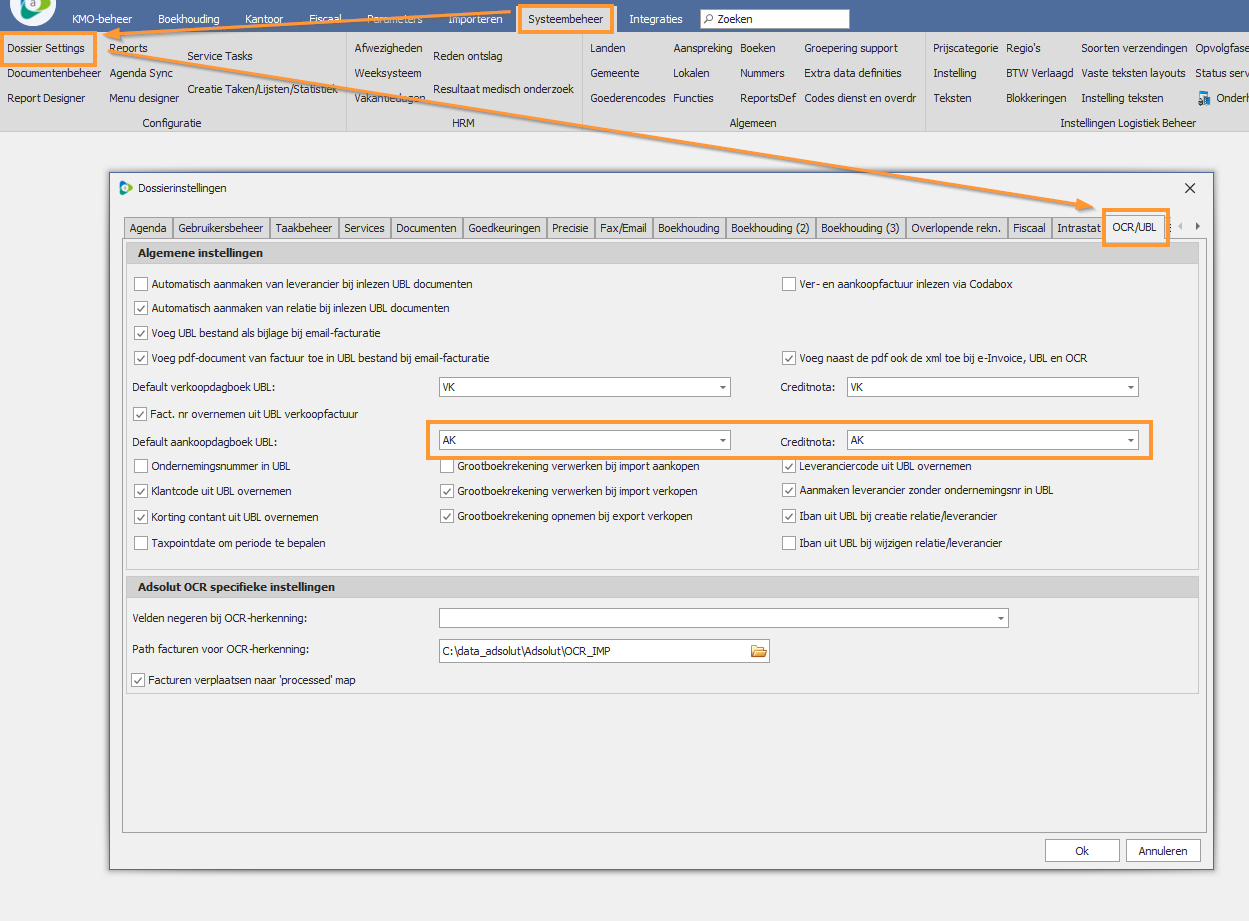
Task: Close the Dossierinstellingen dialog with X
Action: click(1190, 188)
